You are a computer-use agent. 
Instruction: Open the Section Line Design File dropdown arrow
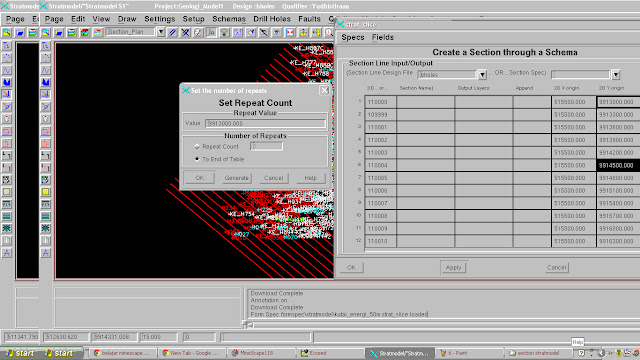click(482, 75)
